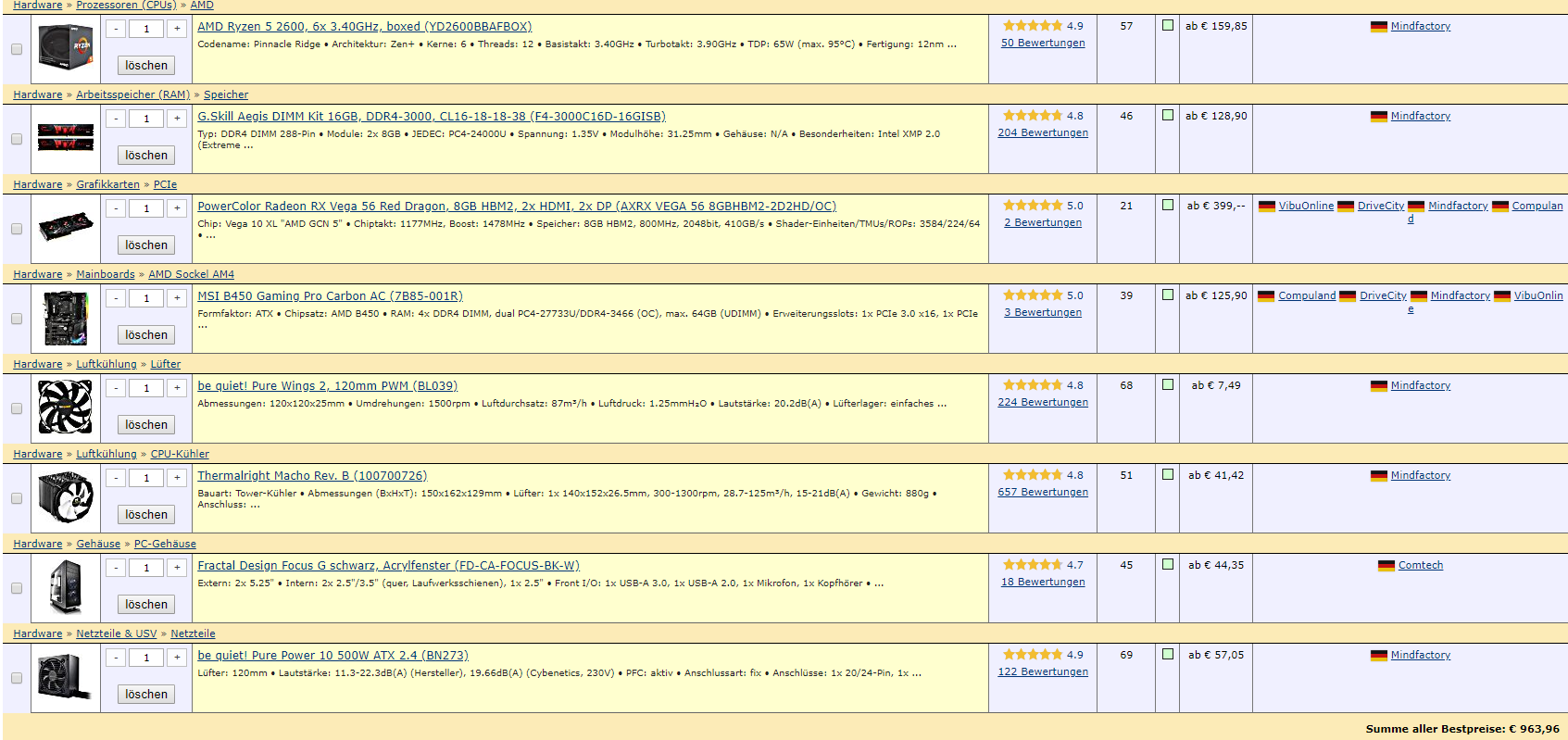Viewport: 1568px width, 740px height.
Task: View 50 Bewertungen for Ryzen 5 2600
Action: (1043, 43)
